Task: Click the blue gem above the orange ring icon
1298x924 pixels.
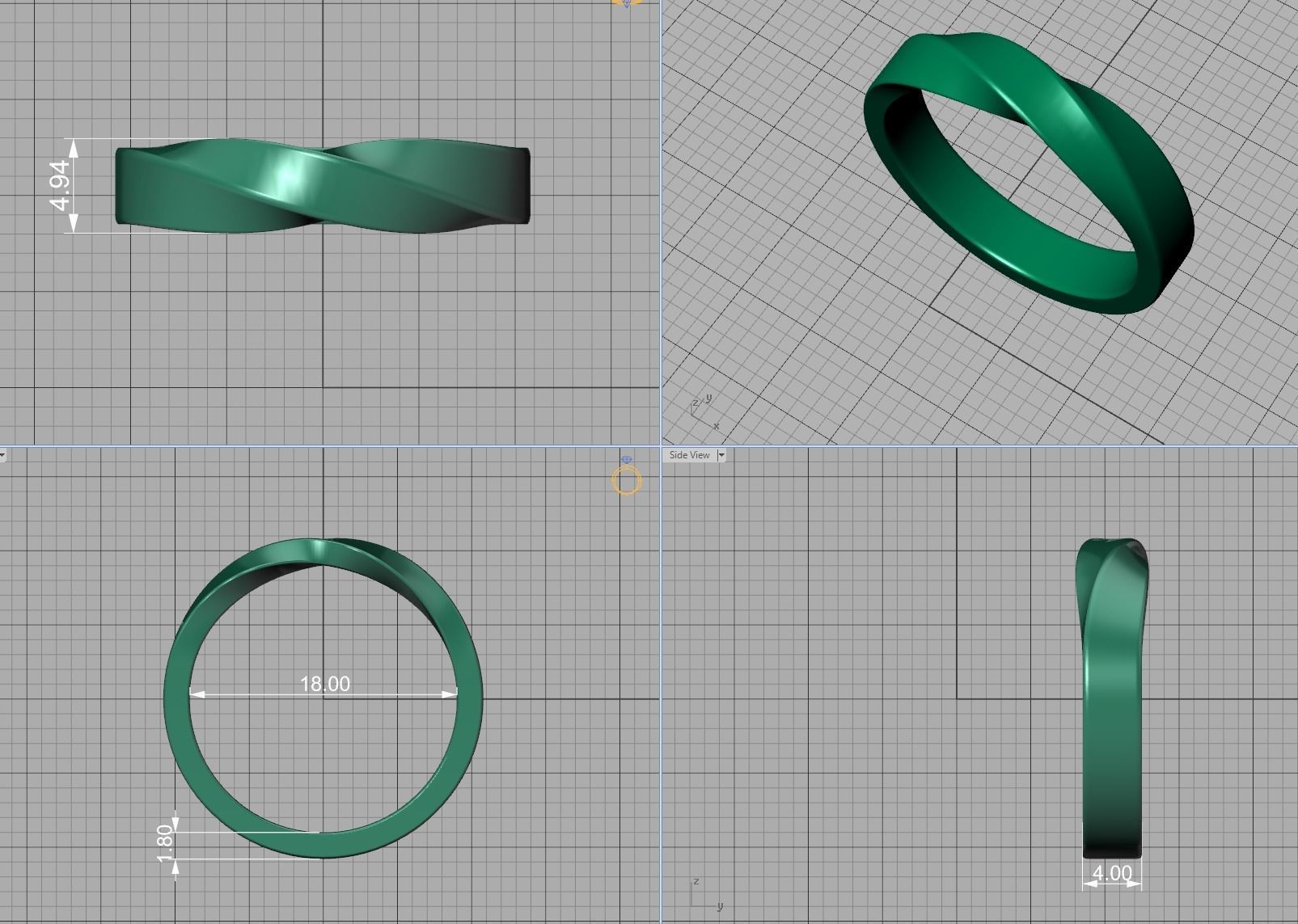Action: (627, 460)
